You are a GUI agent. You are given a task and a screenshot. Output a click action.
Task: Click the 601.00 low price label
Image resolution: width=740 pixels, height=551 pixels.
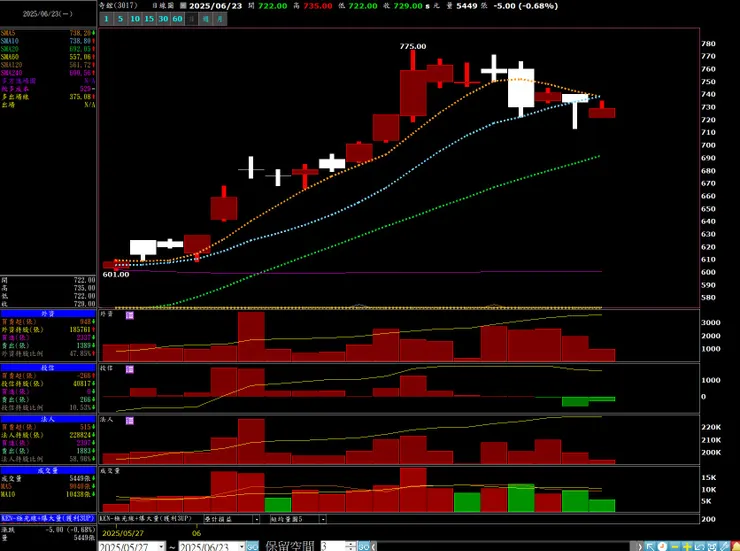point(116,275)
